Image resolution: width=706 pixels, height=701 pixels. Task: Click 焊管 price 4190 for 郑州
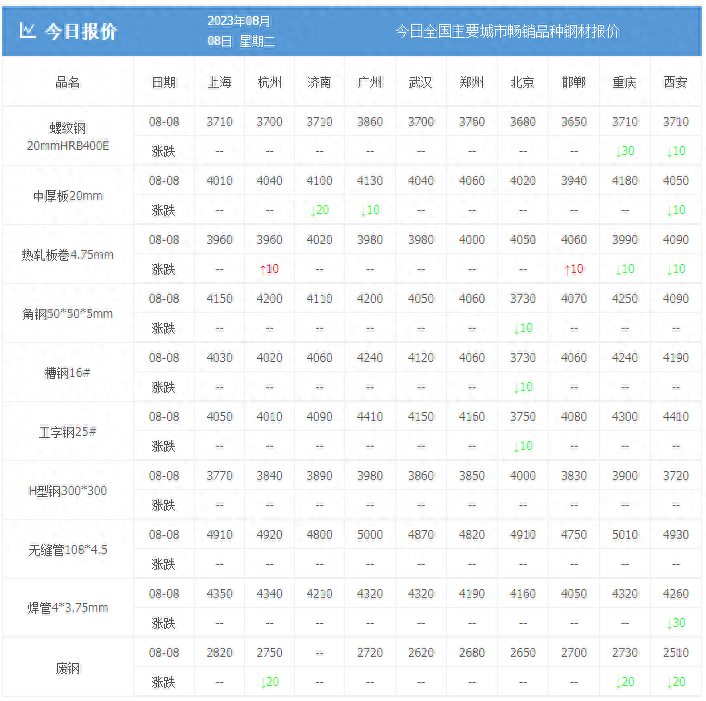(x=472, y=593)
